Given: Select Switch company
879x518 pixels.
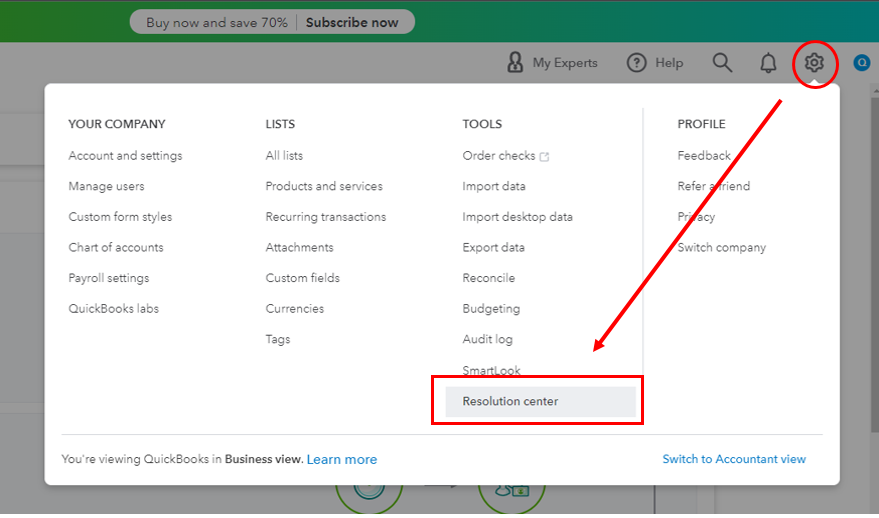Looking at the screenshot, I should click(721, 247).
